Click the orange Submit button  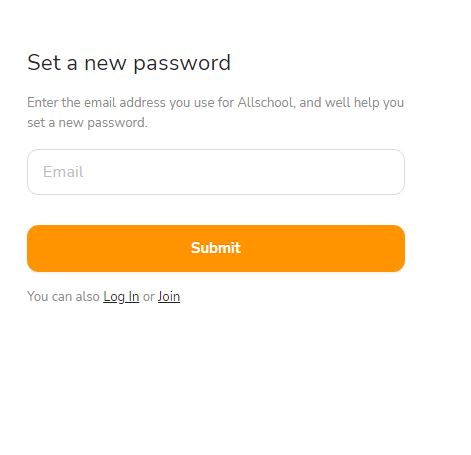click(216, 248)
